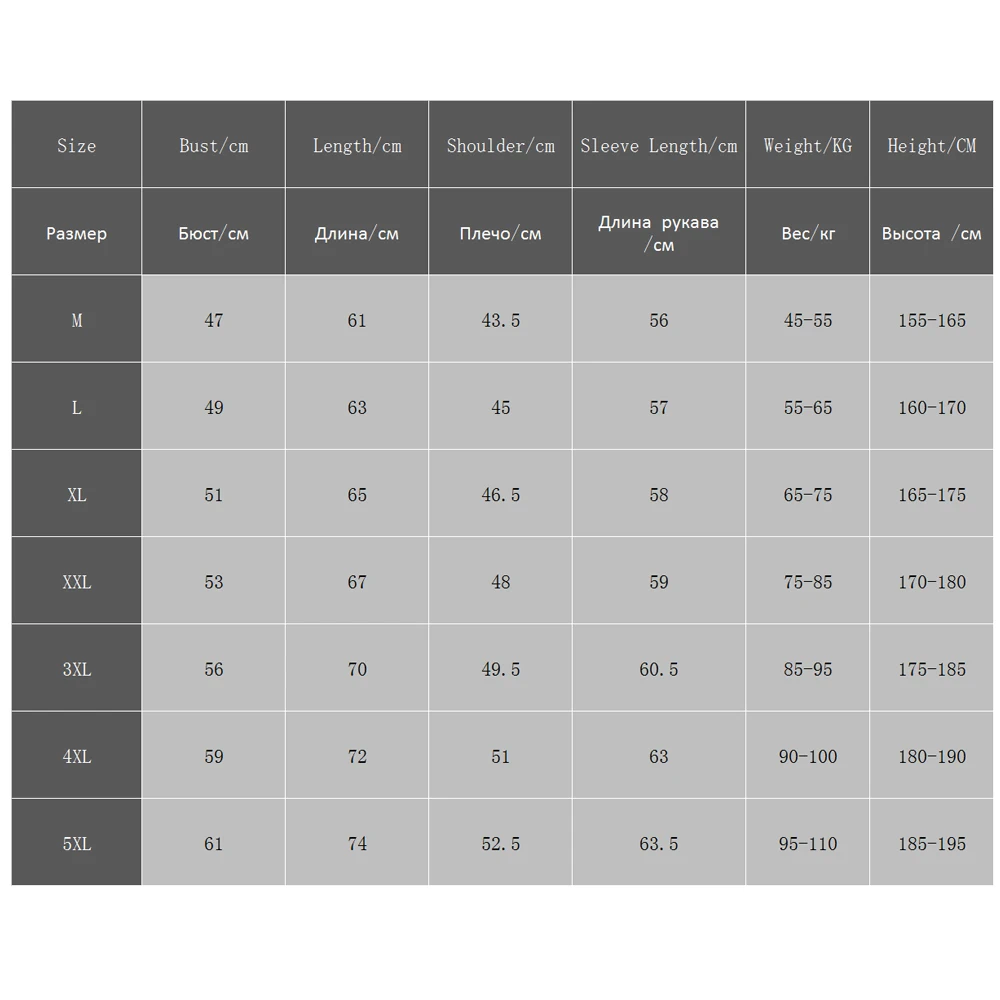The width and height of the screenshot is (1000, 1000).
Task: Click shoulder value 43.5 for size M
Action: [x=500, y=321]
